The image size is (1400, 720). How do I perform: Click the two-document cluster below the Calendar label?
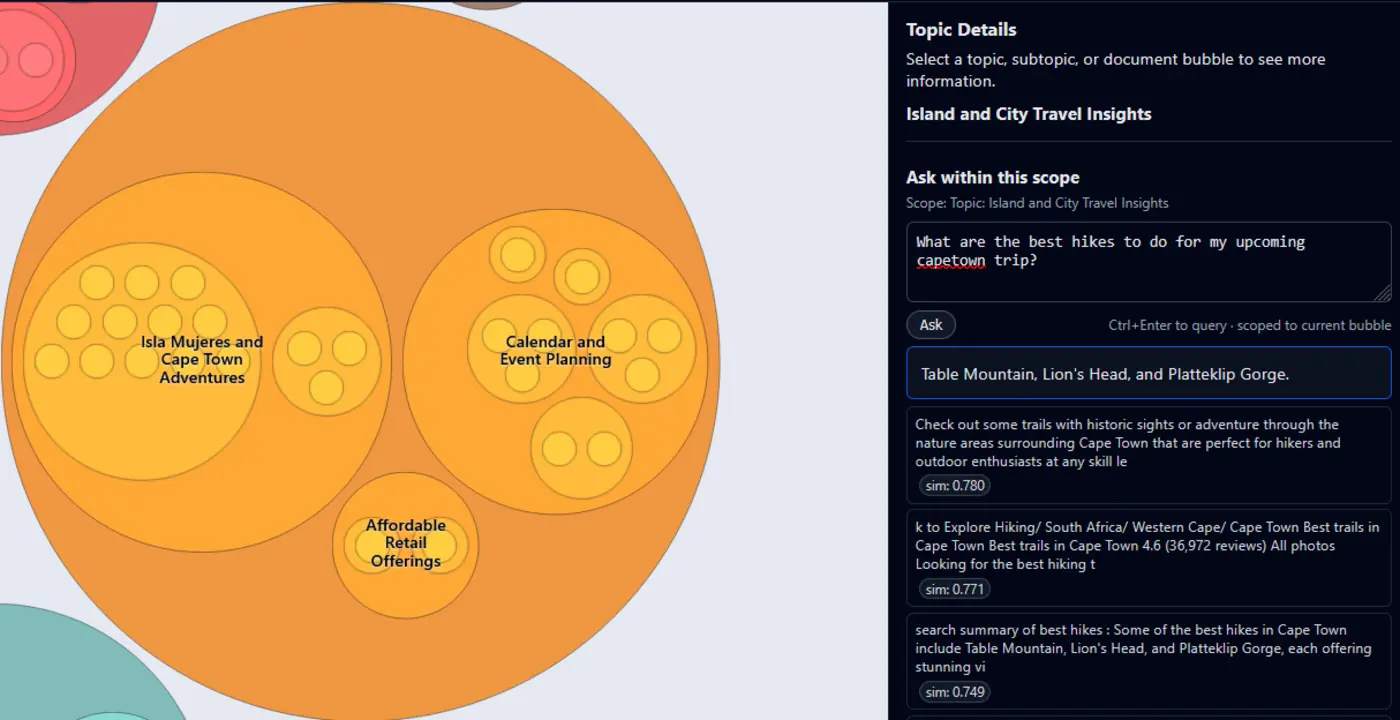point(581,447)
